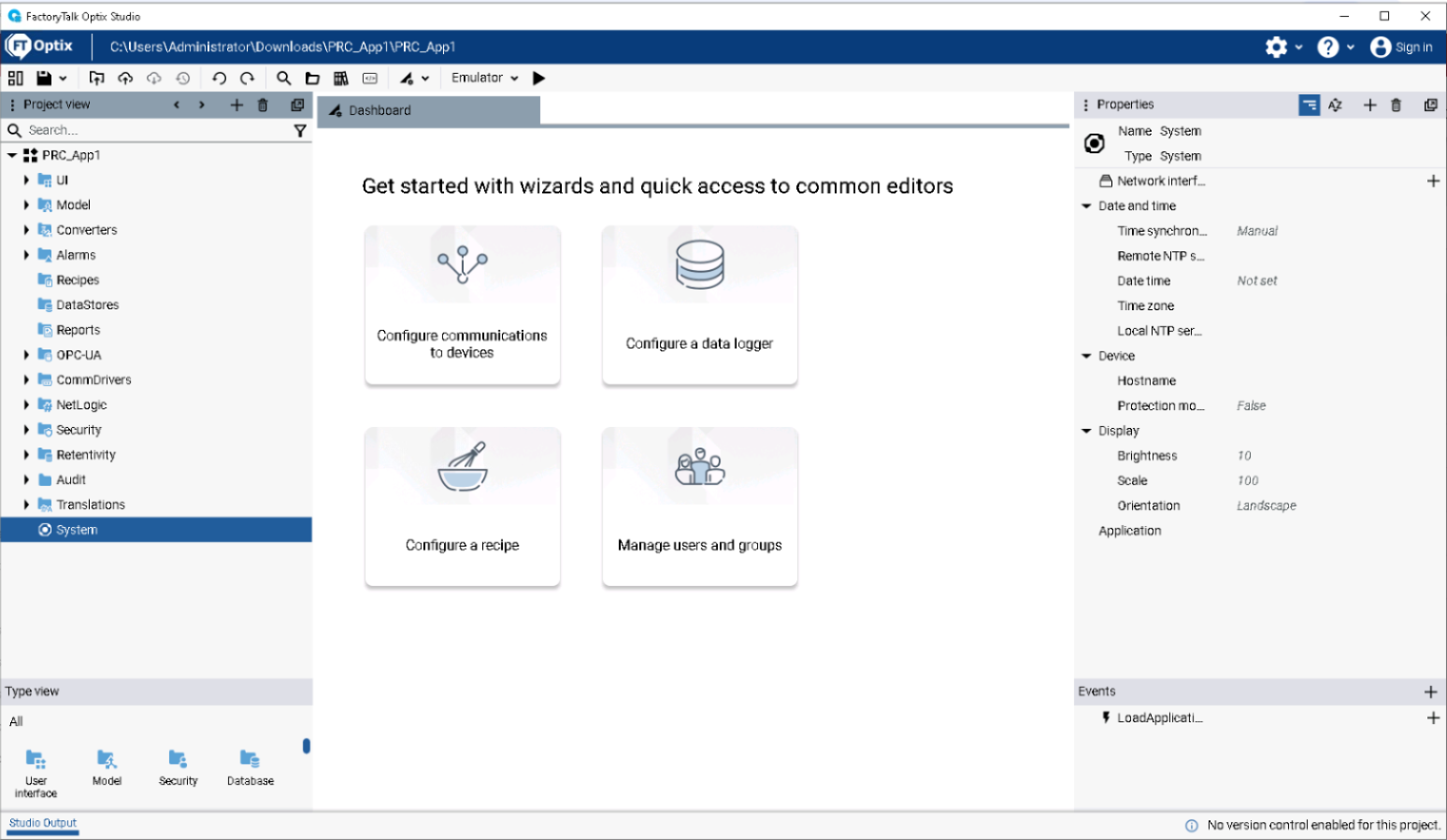The height and width of the screenshot is (840, 1447).
Task: Open the template library books icon
Action: click(x=341, y=78)
